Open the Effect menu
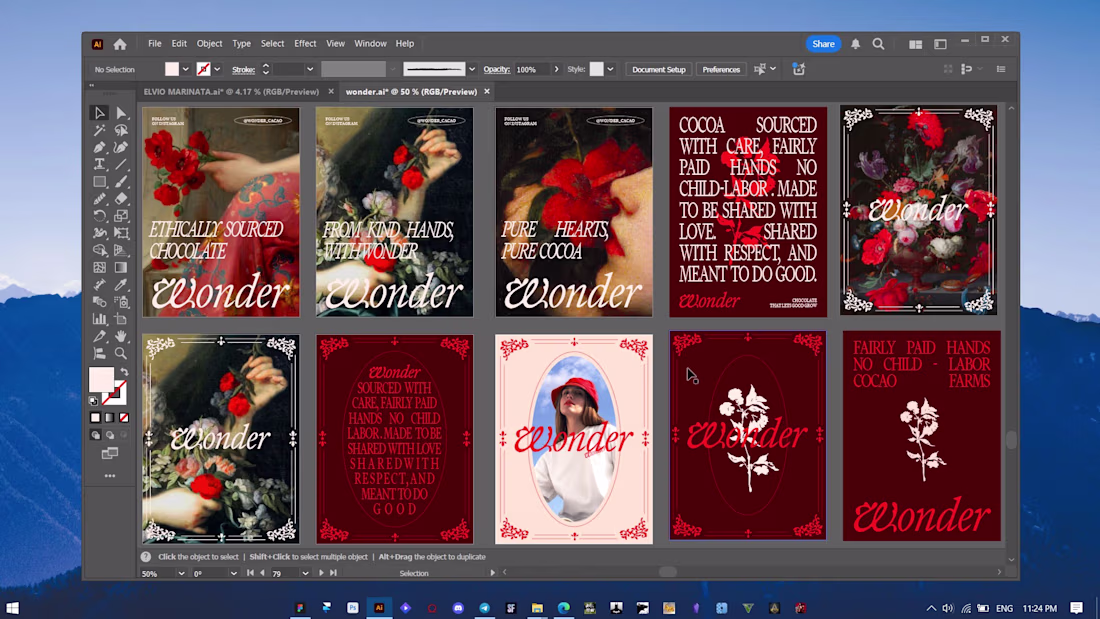 click(x=305, y=44)
